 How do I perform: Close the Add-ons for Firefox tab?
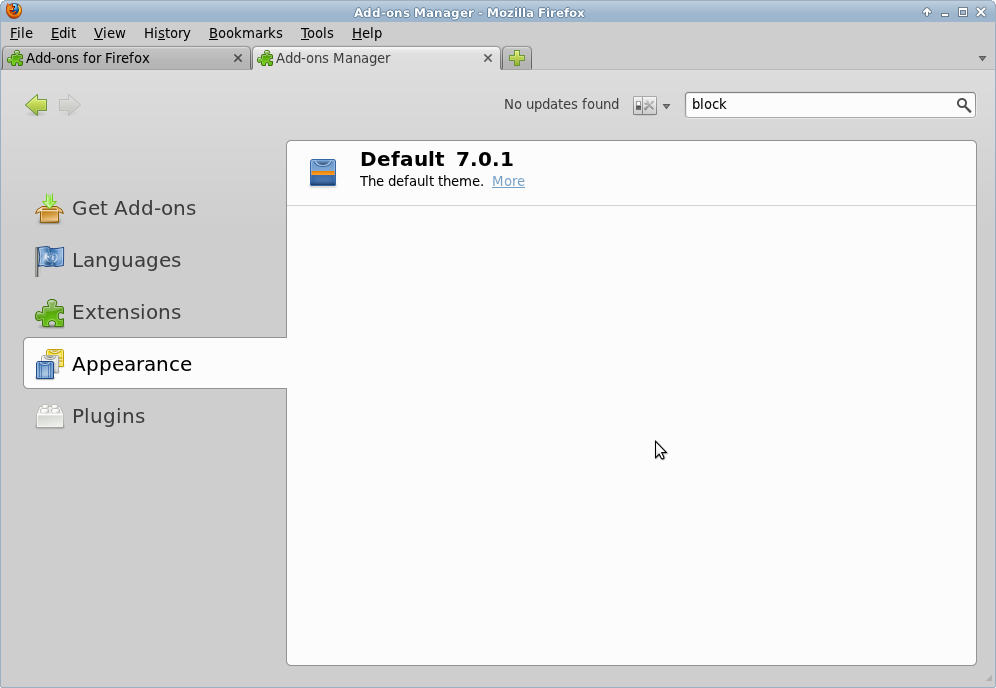coord(238,58)
